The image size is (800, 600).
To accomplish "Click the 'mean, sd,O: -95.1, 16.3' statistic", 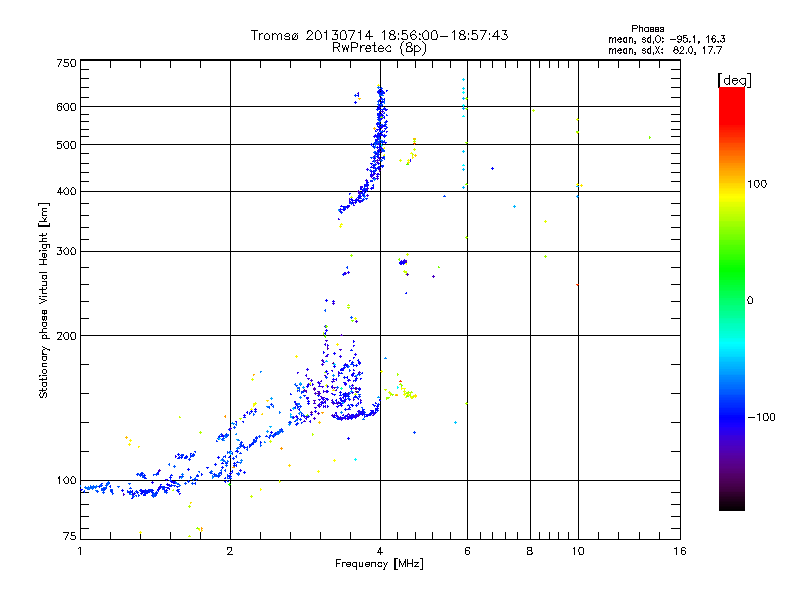I will 666,39.
